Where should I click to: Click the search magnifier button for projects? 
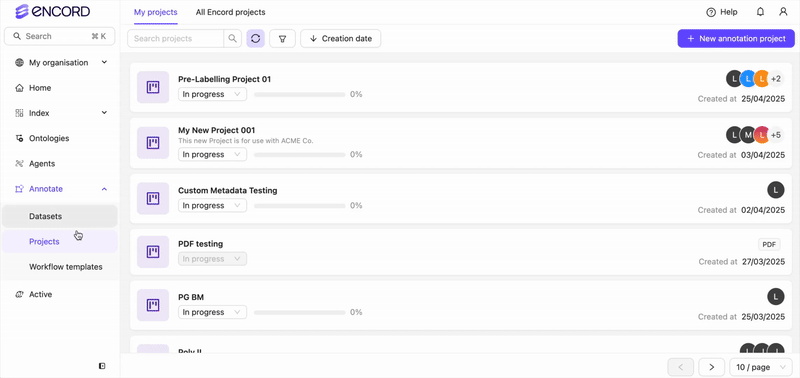(233, 38)
